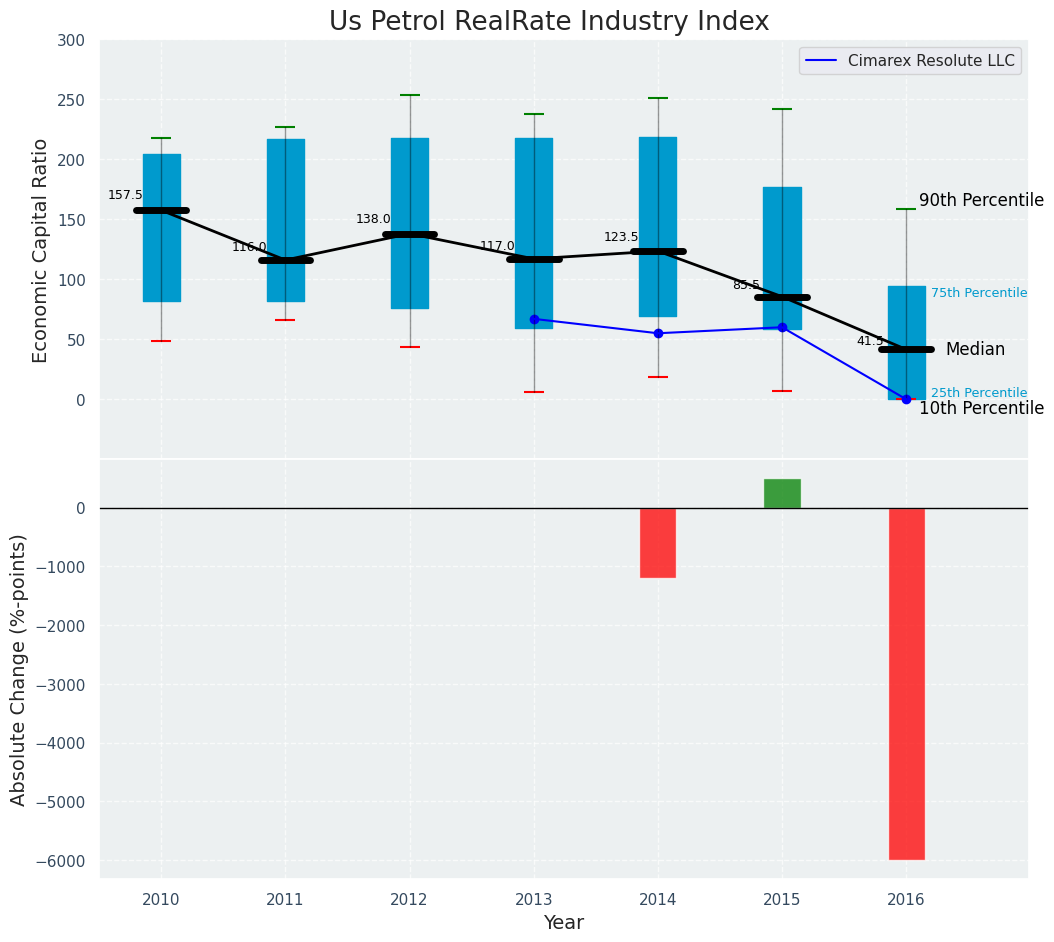Click the 25th Percentile annotation
This screenshot has width=1054, height=942.
click(978, 393)
